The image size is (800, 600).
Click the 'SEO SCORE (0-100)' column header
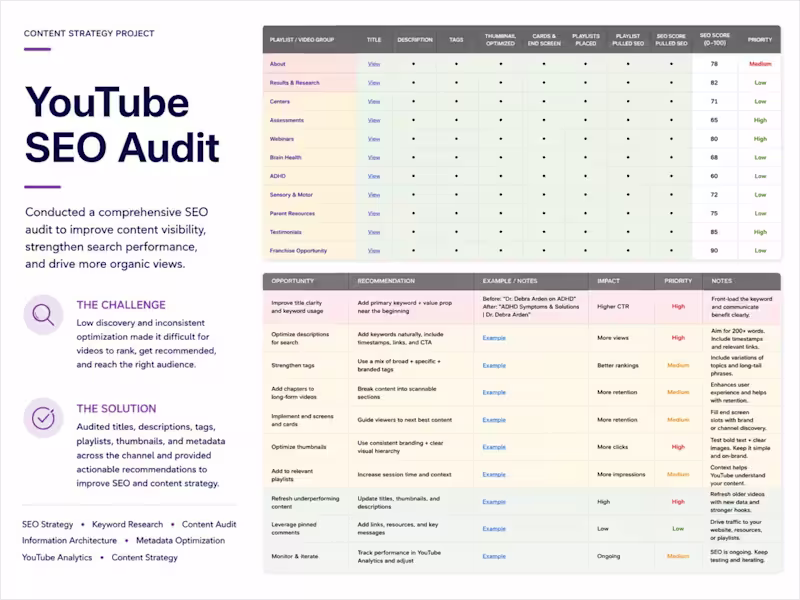[x=714, y=39]
